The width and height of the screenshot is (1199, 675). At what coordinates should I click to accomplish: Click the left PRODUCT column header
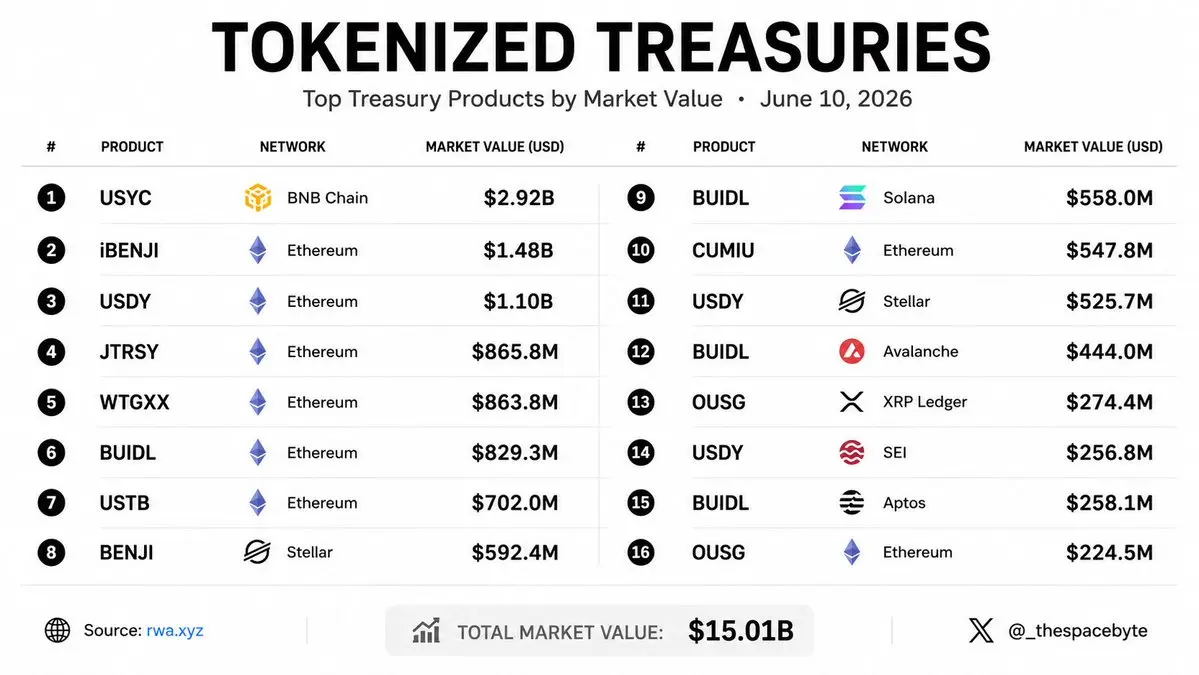(132, 147)
